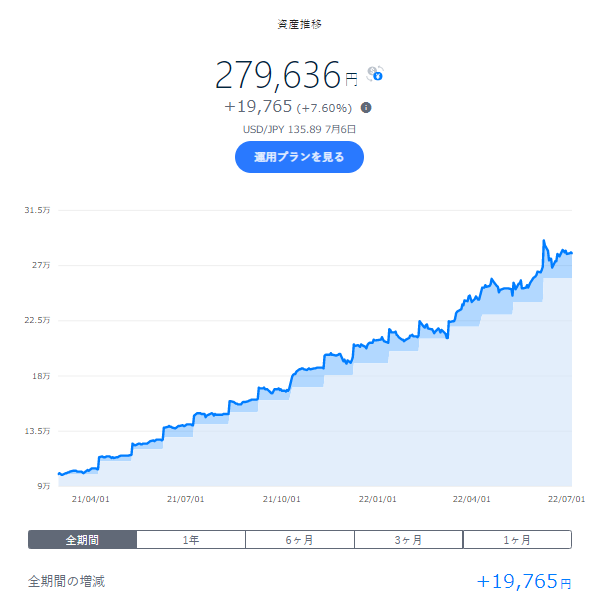Click the 22/04/01 x-axis date label

pyautogui.click(x=472, y=499)
